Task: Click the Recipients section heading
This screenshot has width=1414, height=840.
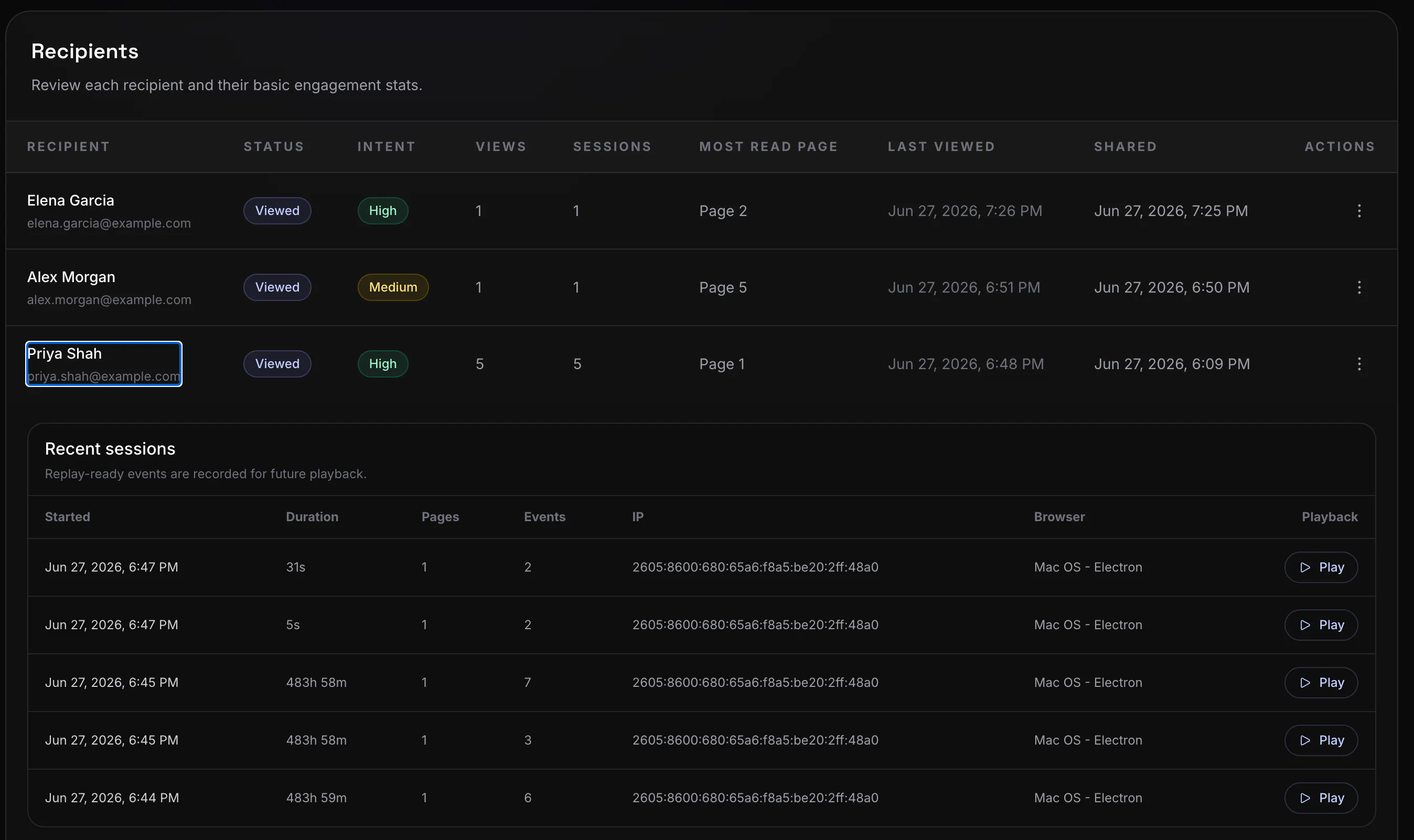Action: click(85, 51)
